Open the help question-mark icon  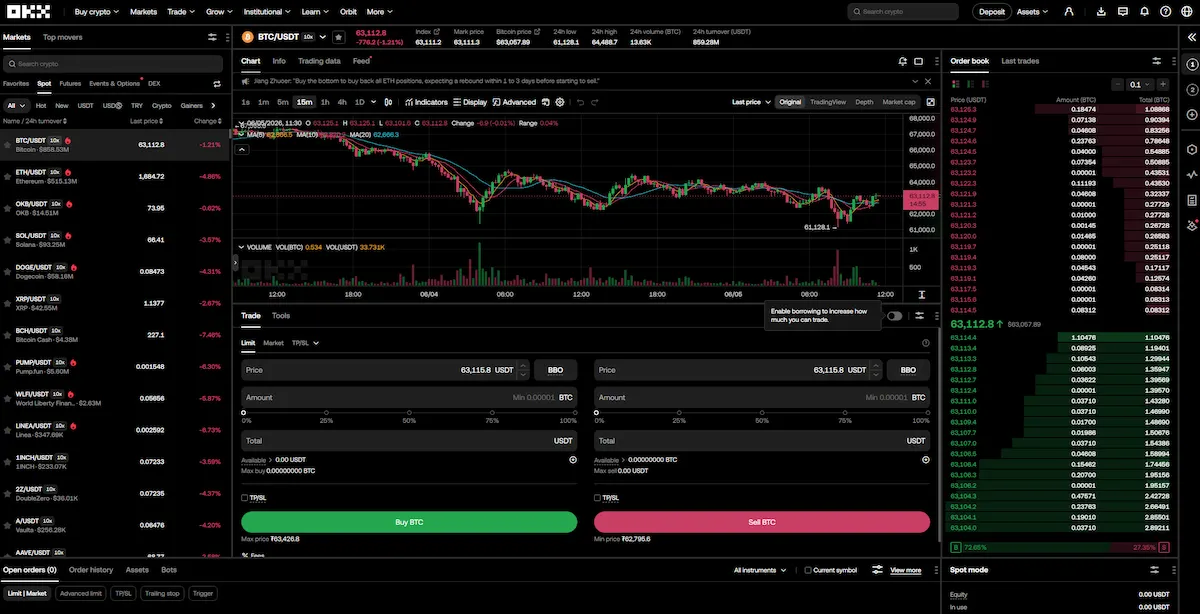1166,12
